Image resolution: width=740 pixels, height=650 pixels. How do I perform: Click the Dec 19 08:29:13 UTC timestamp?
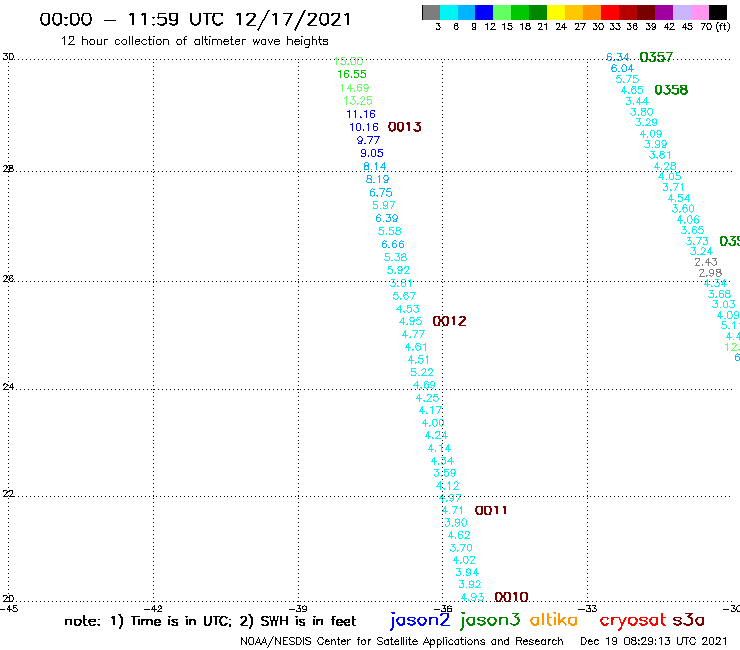[x=654, y=641]
